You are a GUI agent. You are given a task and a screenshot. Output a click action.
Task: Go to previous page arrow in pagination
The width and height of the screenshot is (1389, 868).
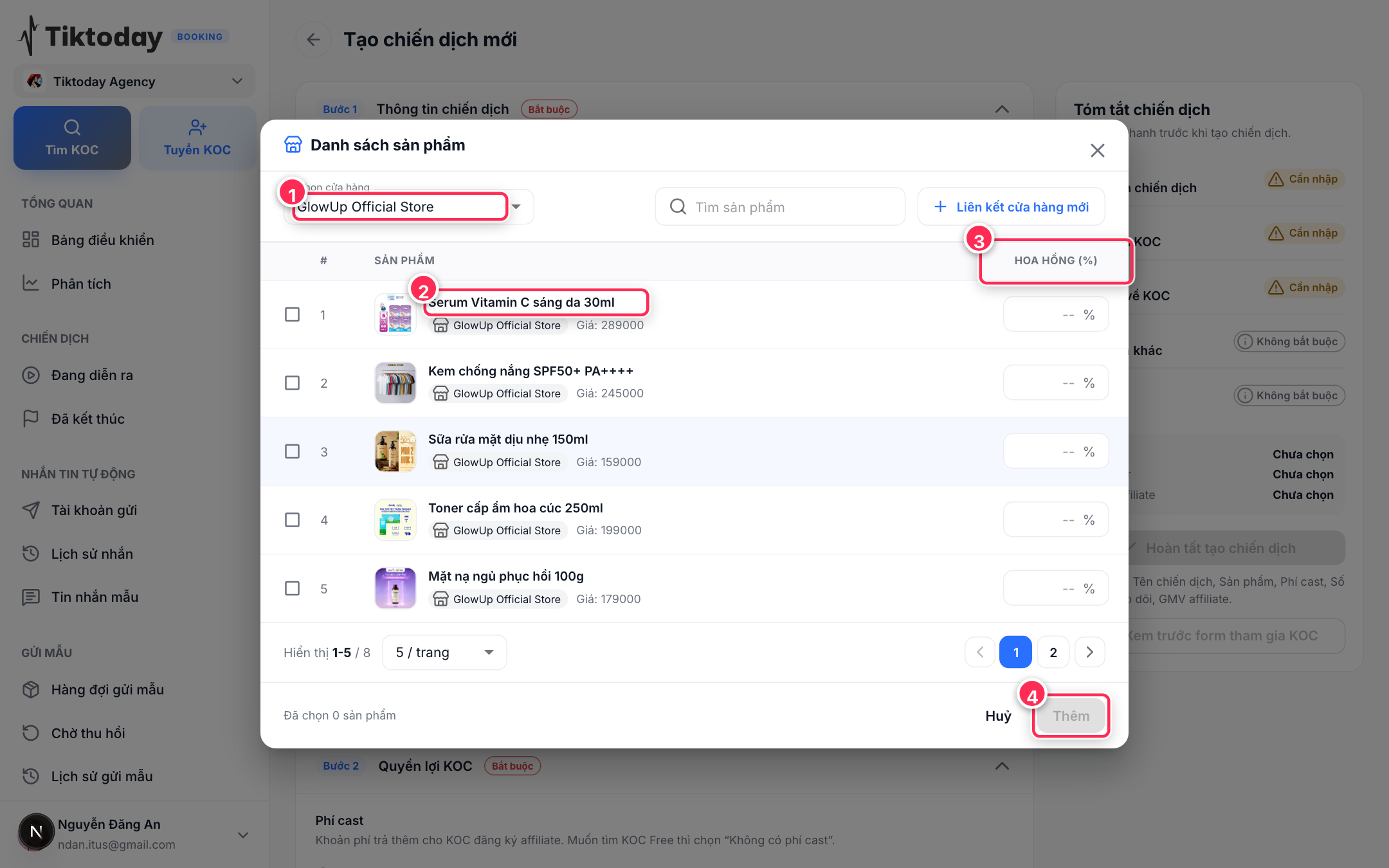(x=980, y=652)
